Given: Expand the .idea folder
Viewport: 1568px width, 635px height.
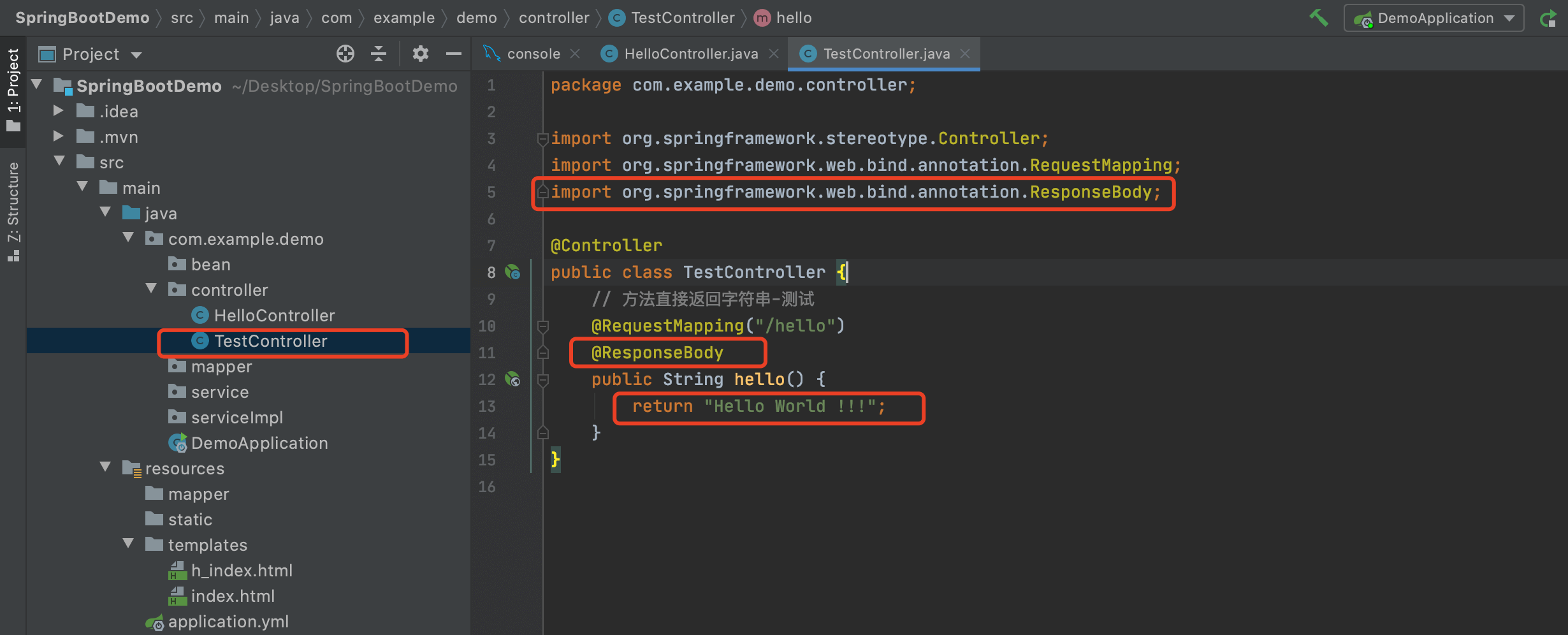Looking at the screenshot, I should pyautogui.click(x=59, y=111).
